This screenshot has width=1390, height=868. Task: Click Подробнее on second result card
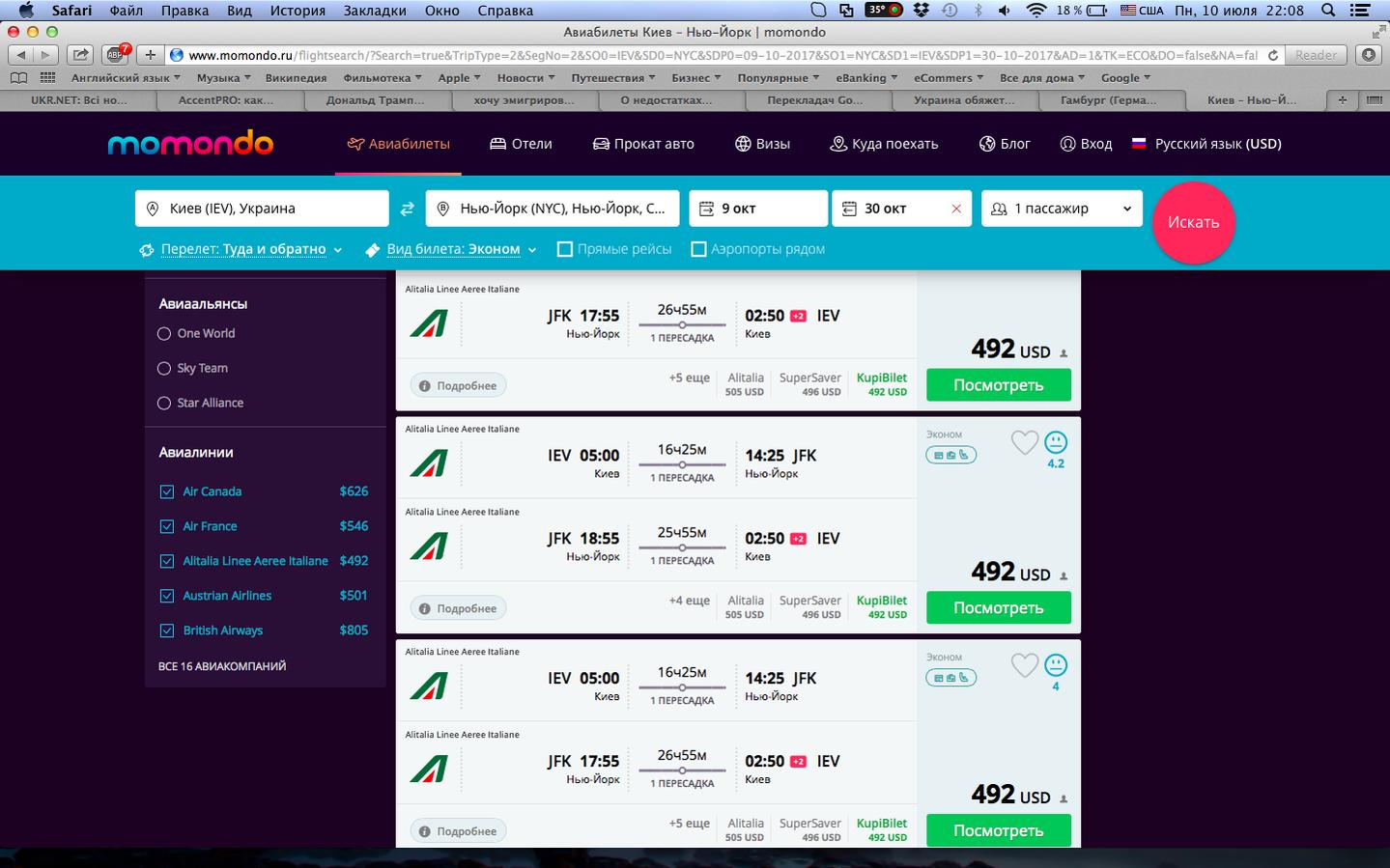(x=458, y=608)
